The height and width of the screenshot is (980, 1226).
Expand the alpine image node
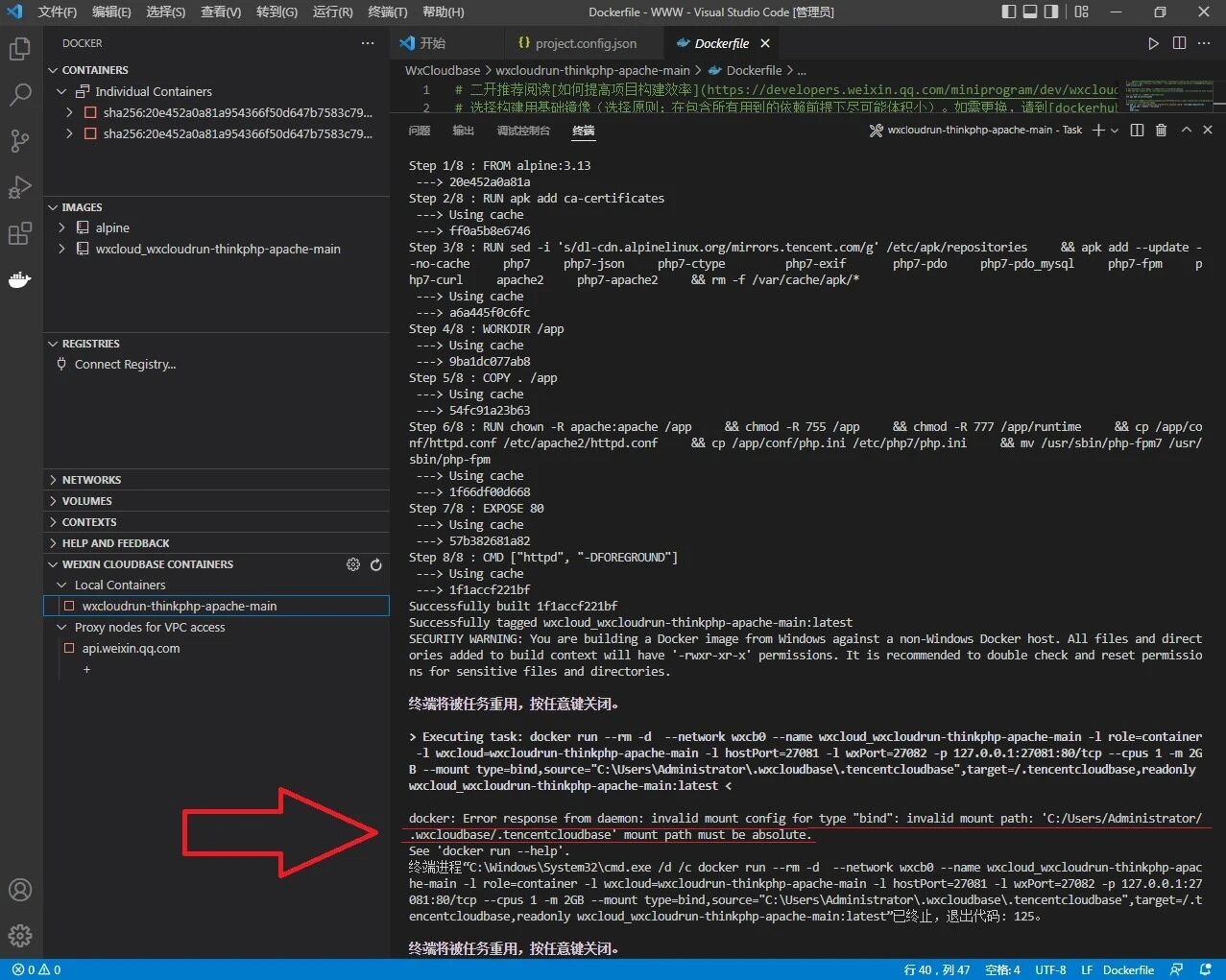click(x=61, y=227)
